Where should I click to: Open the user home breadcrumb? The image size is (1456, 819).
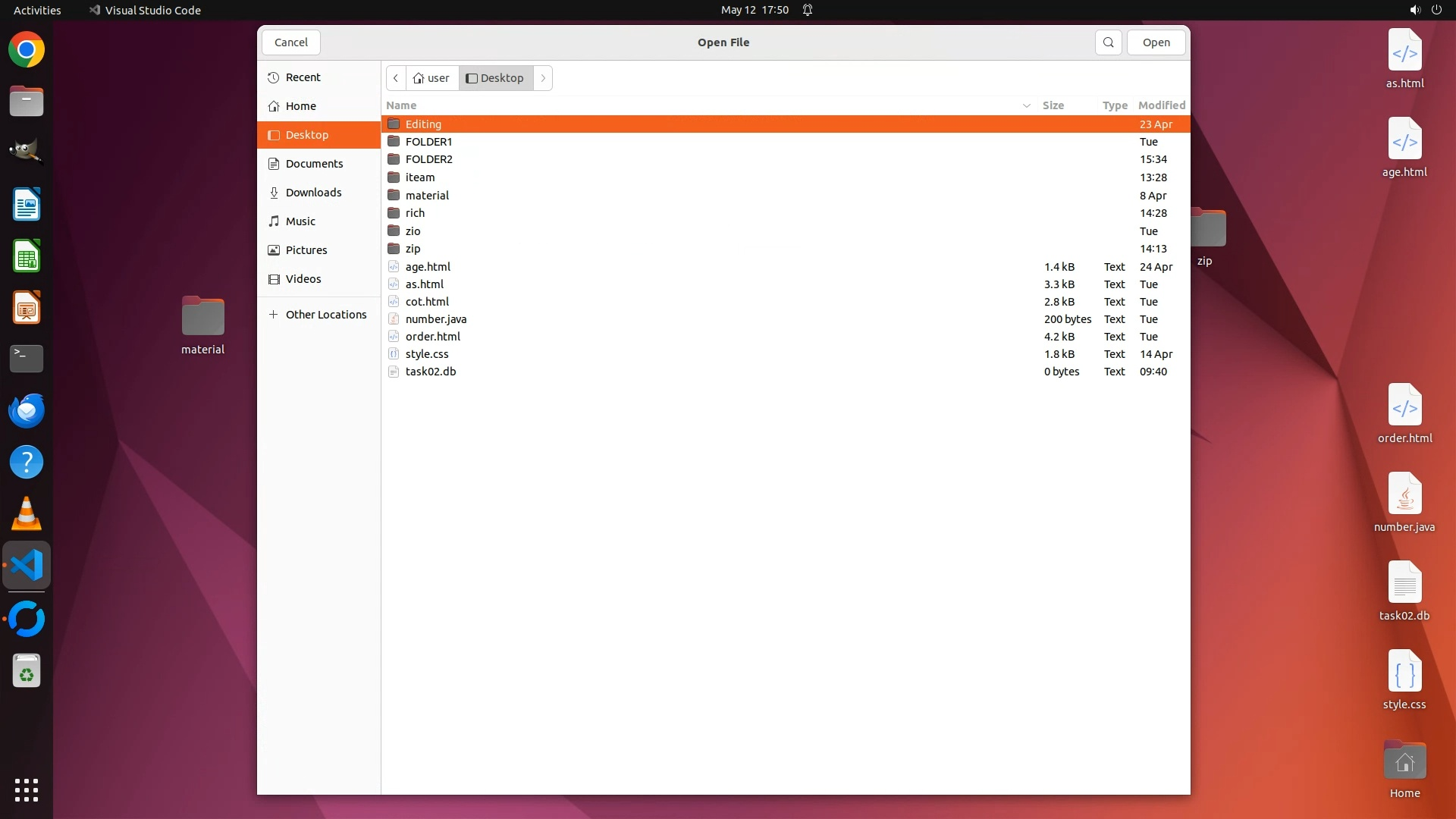(x=431, y=78)
